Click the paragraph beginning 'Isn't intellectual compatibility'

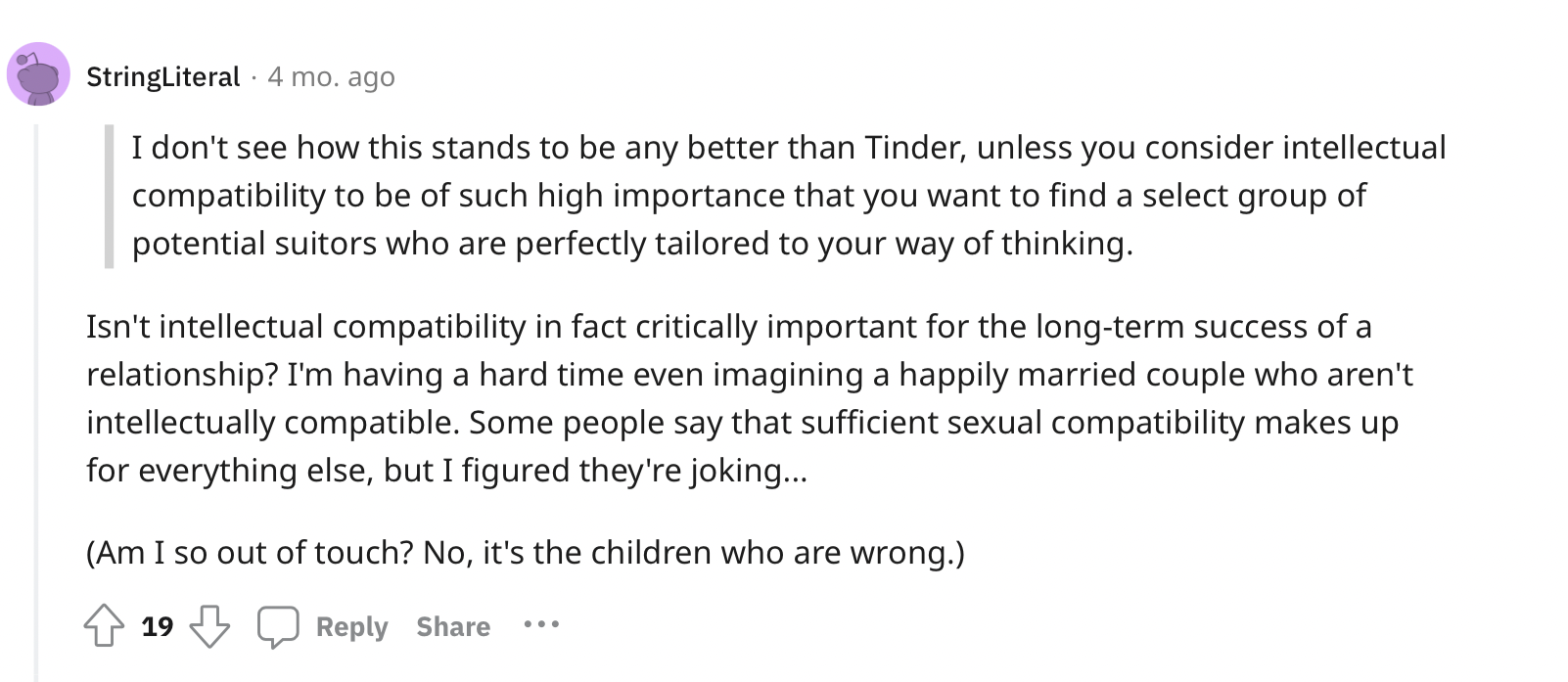click(x=750, y=398)
